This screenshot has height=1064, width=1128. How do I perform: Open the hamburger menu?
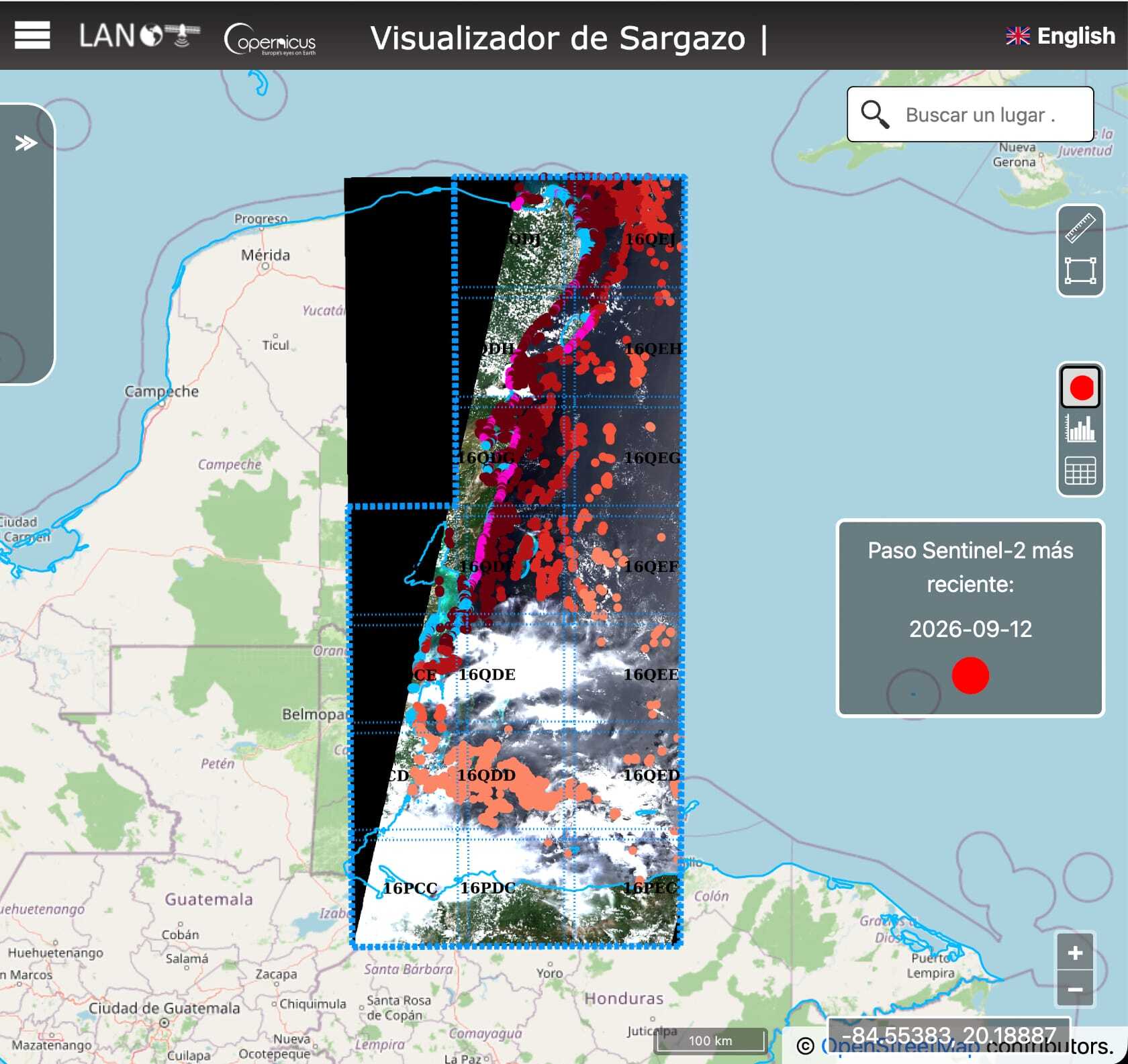[32, 35]
